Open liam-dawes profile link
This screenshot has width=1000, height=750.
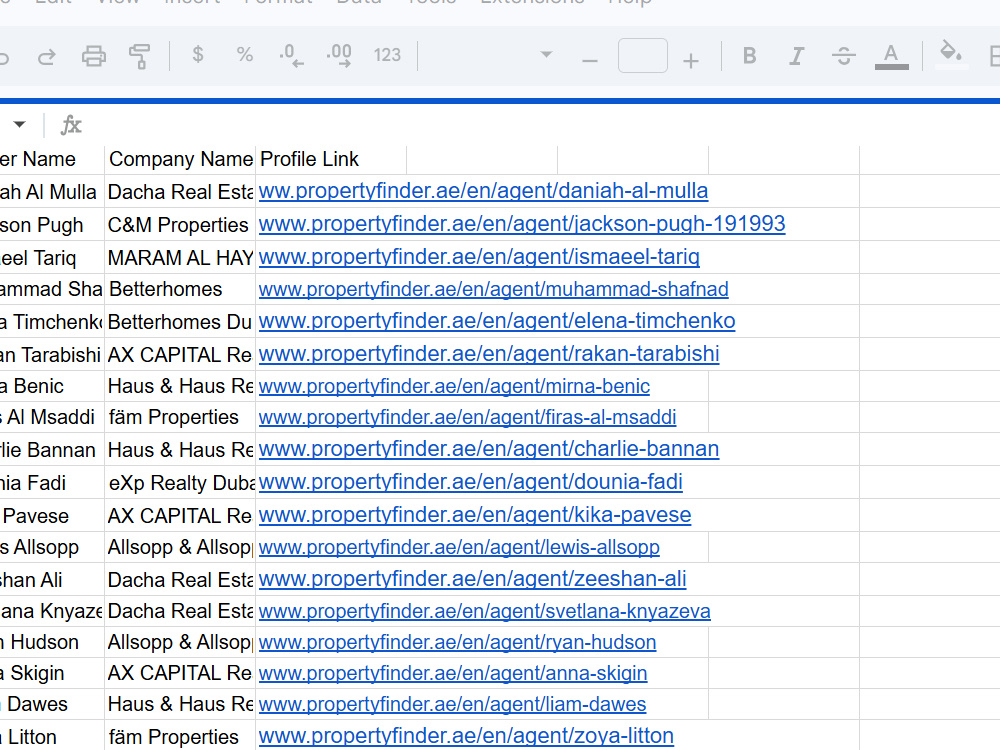452,704
